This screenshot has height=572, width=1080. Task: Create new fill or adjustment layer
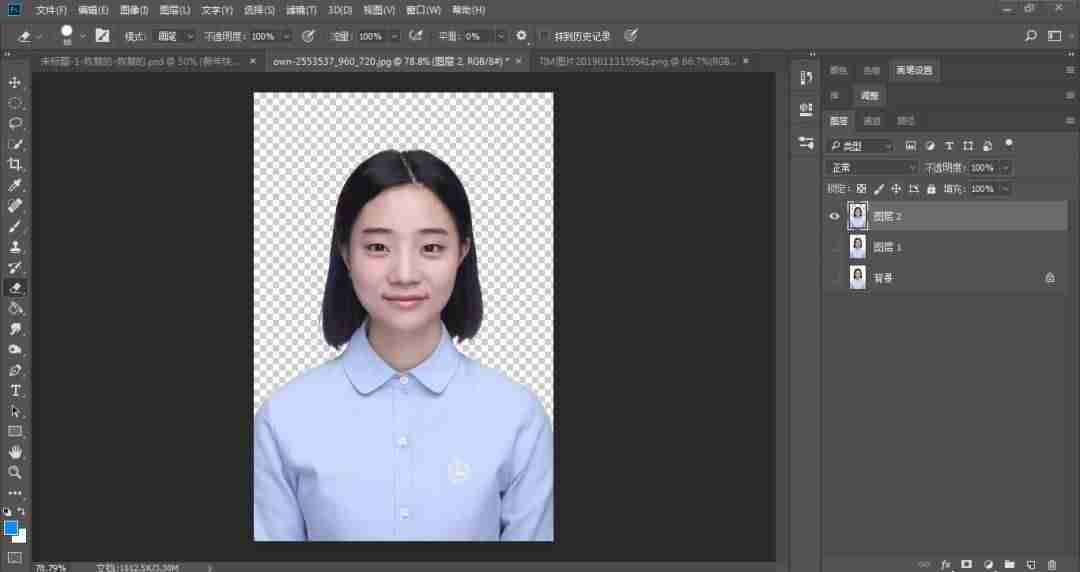[988, 564]
